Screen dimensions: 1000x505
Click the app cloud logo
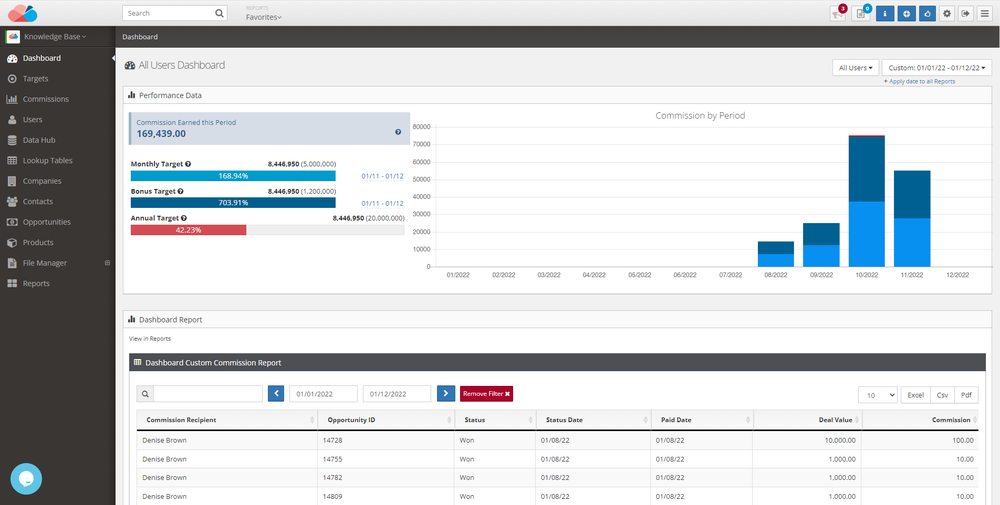point(23,13)
